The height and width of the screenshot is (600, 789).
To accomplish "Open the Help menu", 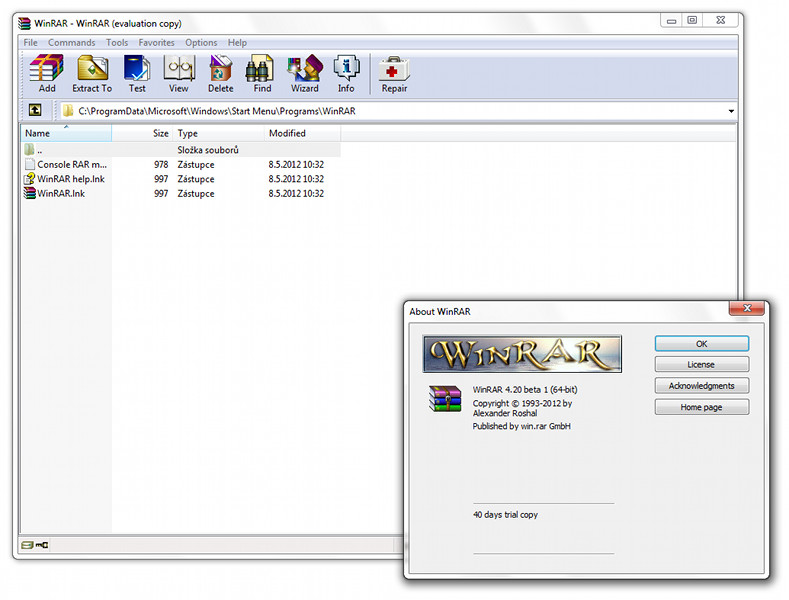I will pyautogui.click(x=237, y=43).
